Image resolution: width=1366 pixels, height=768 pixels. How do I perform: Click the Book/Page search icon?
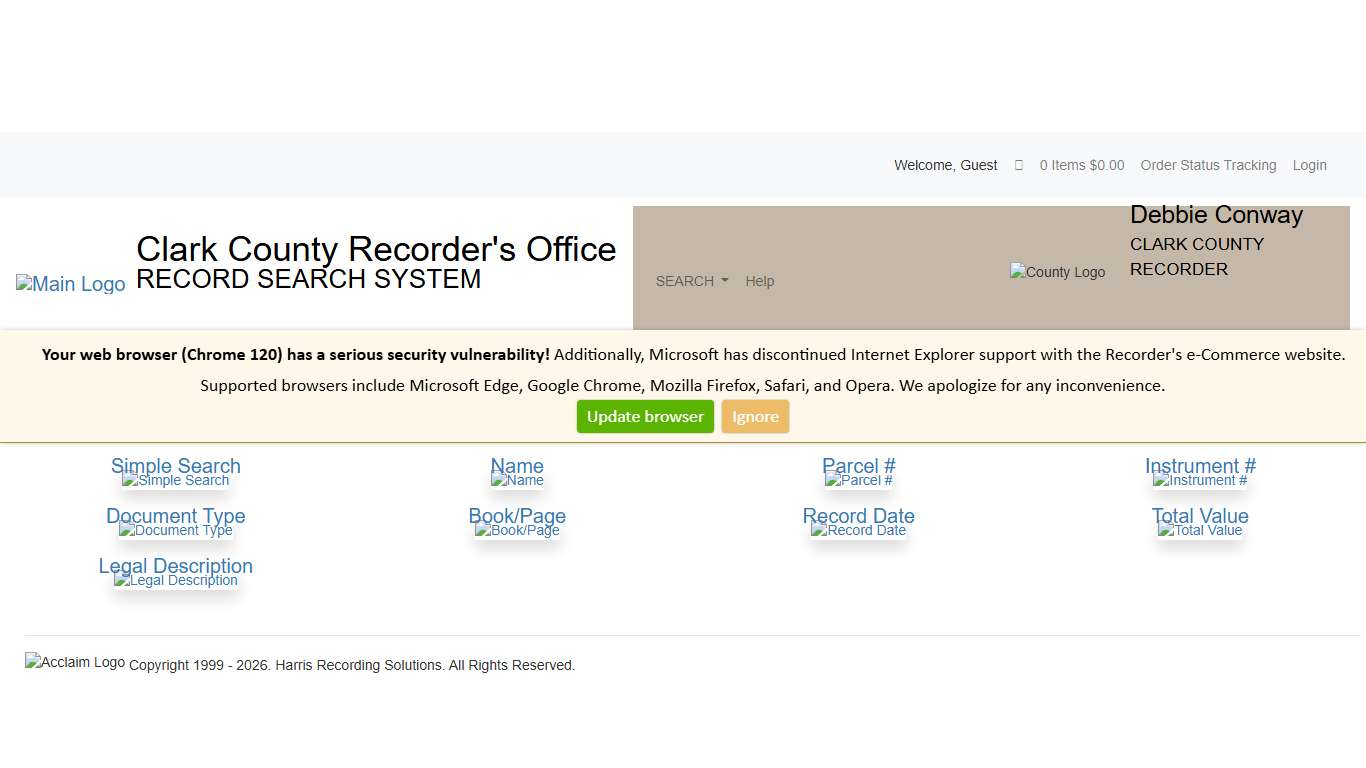pos(517,530)
